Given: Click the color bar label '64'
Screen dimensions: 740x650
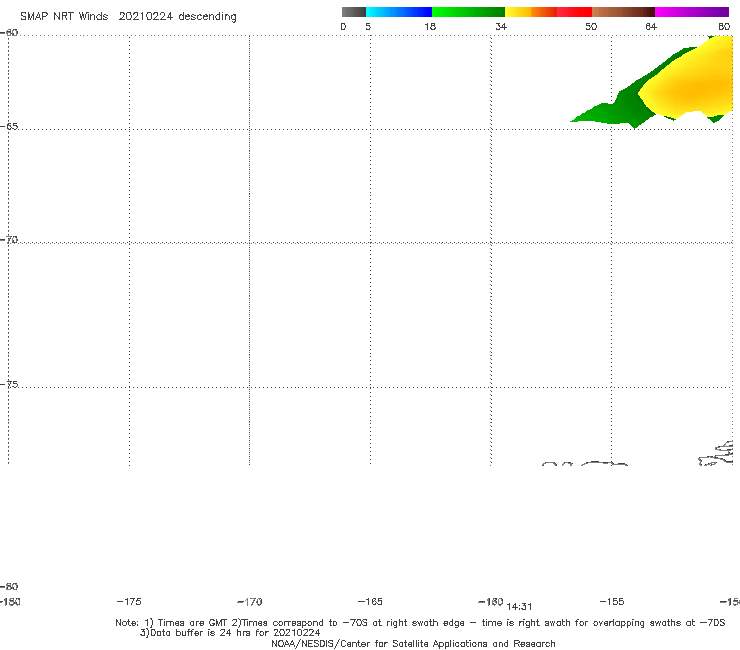Looking at the screenshot, I should (x=651, y=27).
